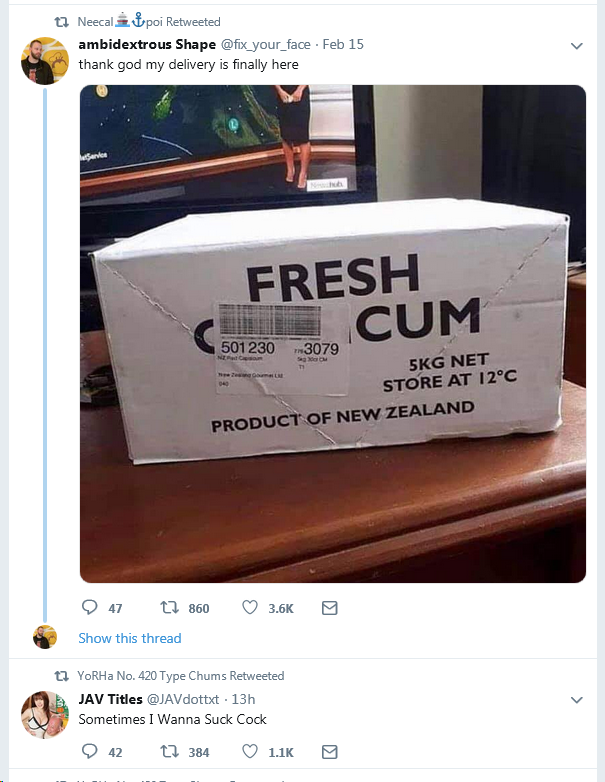The height and width of the screenshot is (782, 605).
Task: Reply to the JAV Titles tweet
Action: [x=90, y=752]
